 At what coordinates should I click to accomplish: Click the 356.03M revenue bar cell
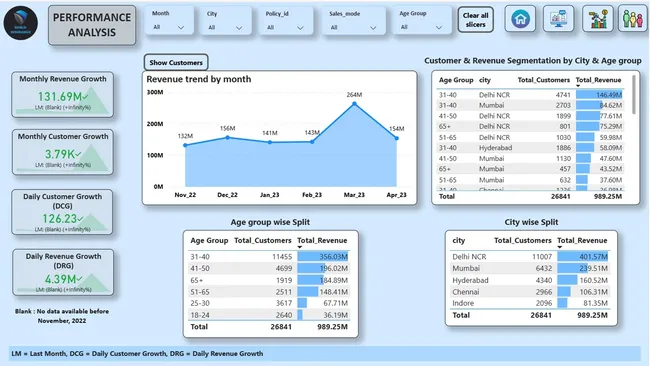pyautogui.click(x=323, y=257)
